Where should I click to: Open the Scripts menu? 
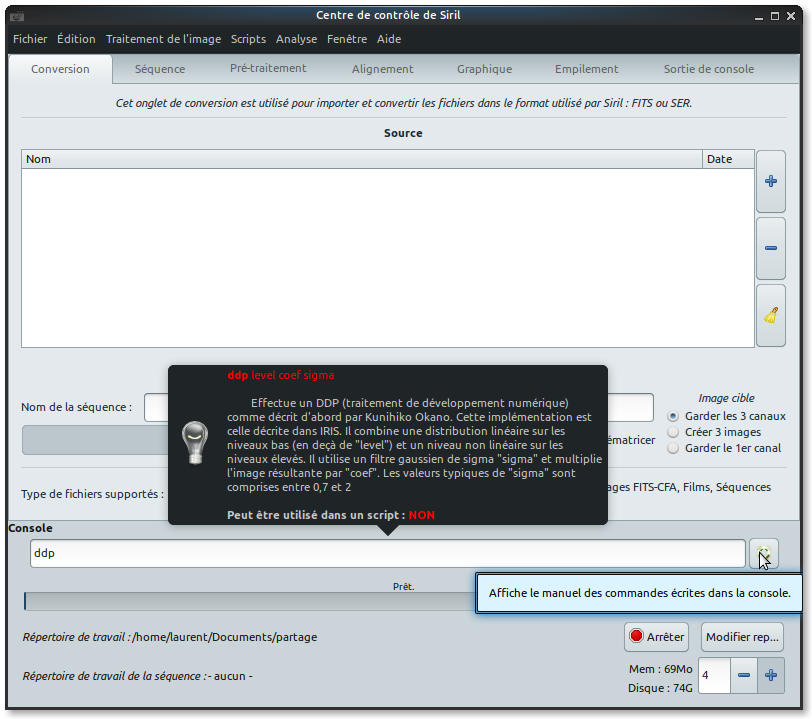tap(248, 39)
